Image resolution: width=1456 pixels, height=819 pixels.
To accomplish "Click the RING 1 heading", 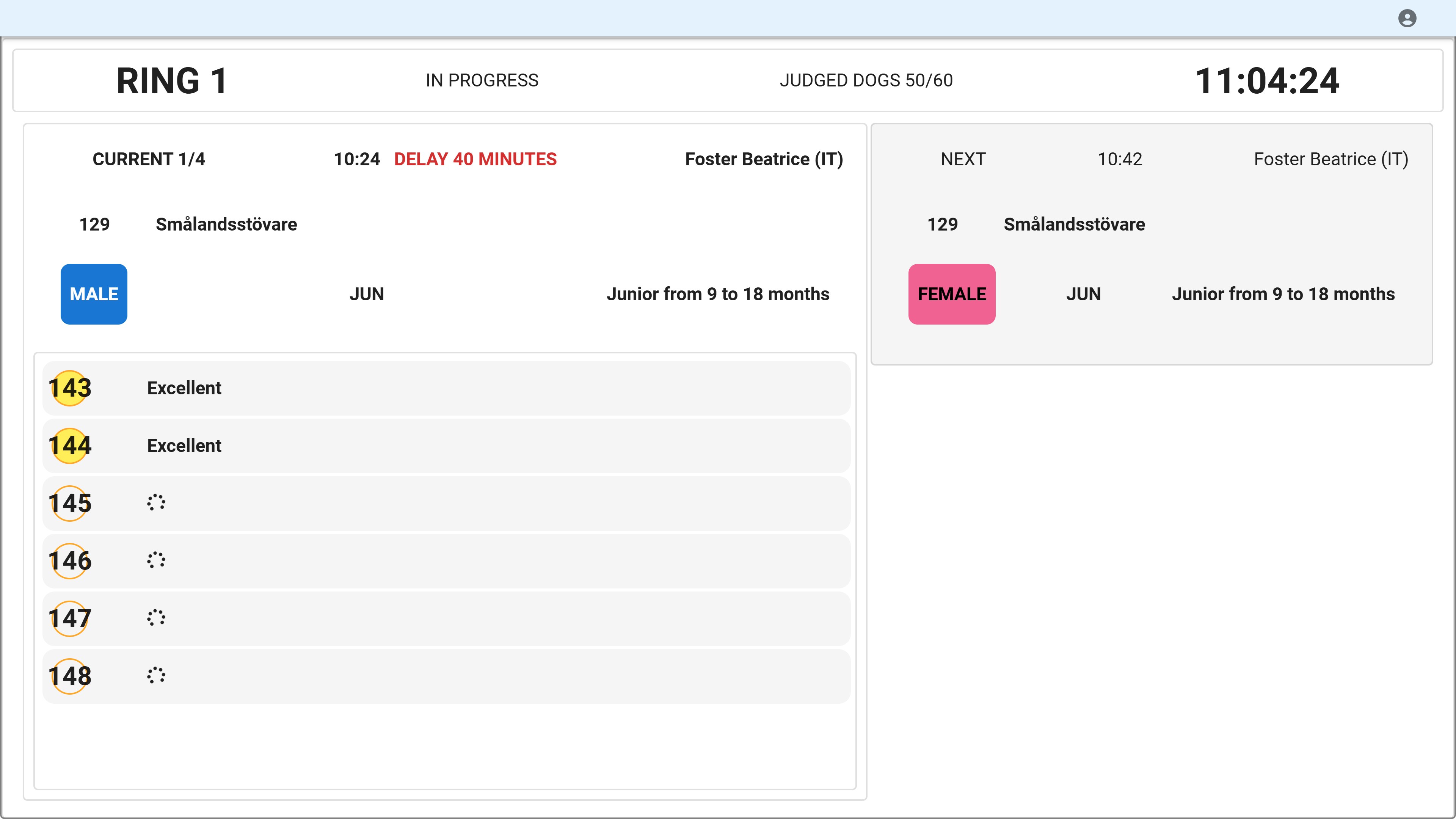I will click(172, 81).
